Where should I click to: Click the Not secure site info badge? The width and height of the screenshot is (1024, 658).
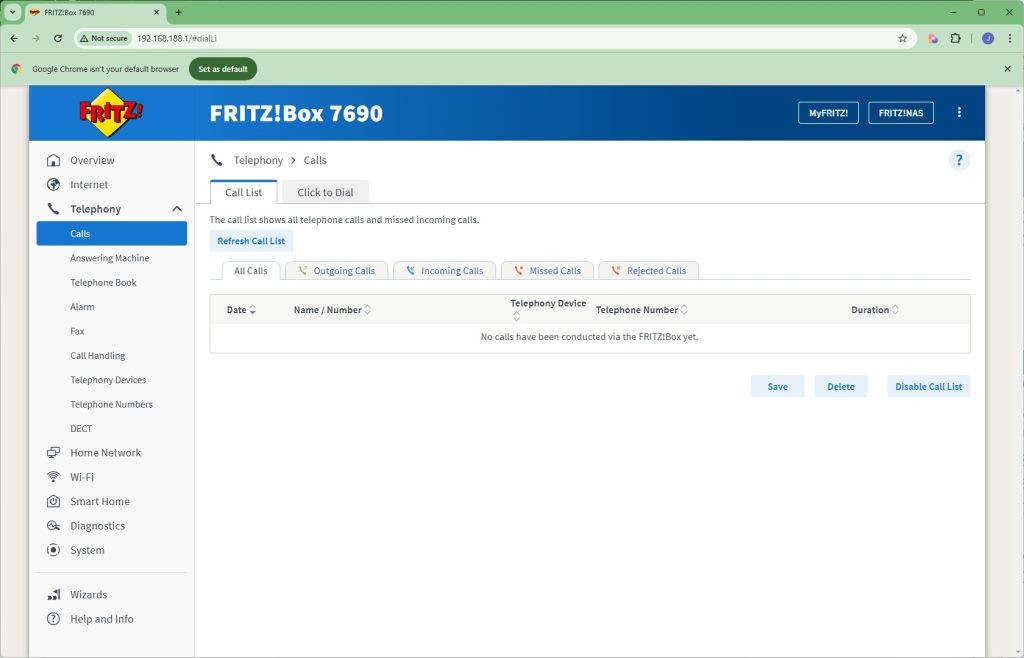coord(103,39)
